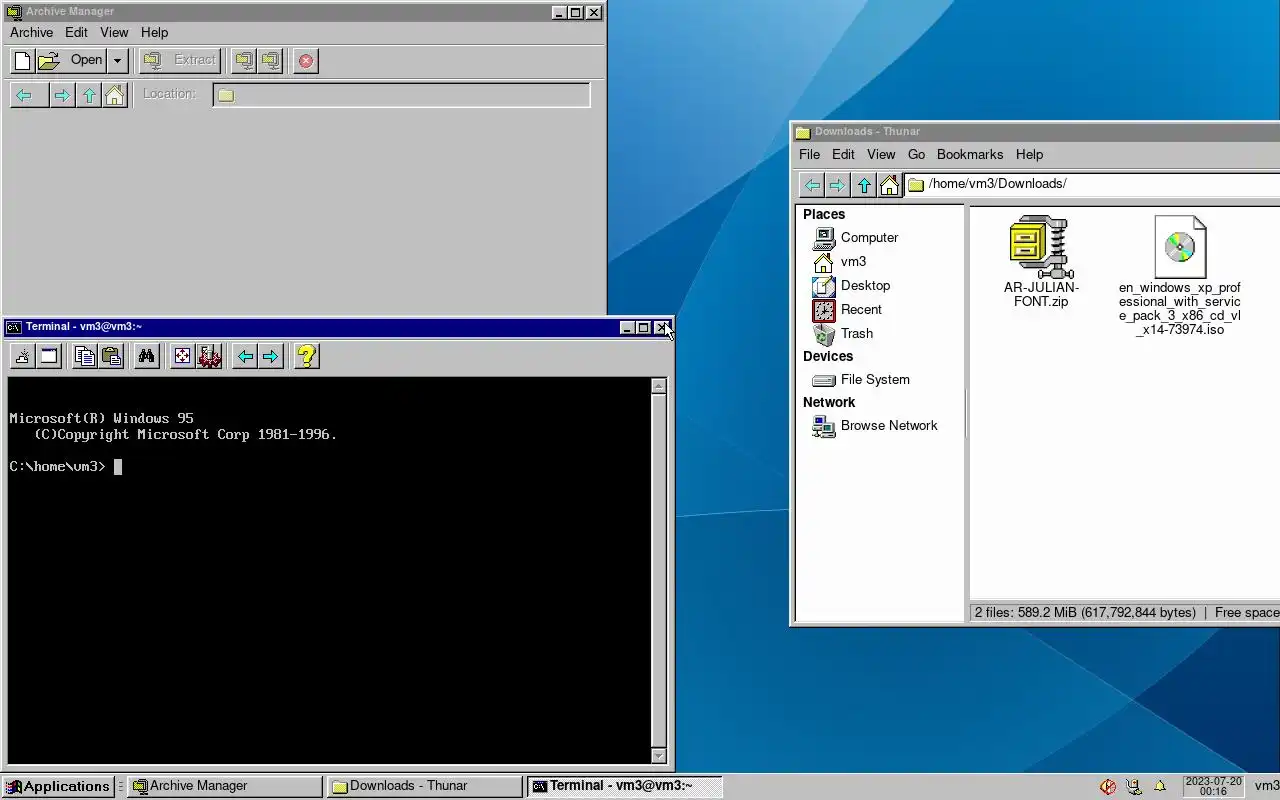The width and height of the screenshot is (1280, 800).
Task: Open Archive Manager's Edit menu
Action: pos(77,32)
